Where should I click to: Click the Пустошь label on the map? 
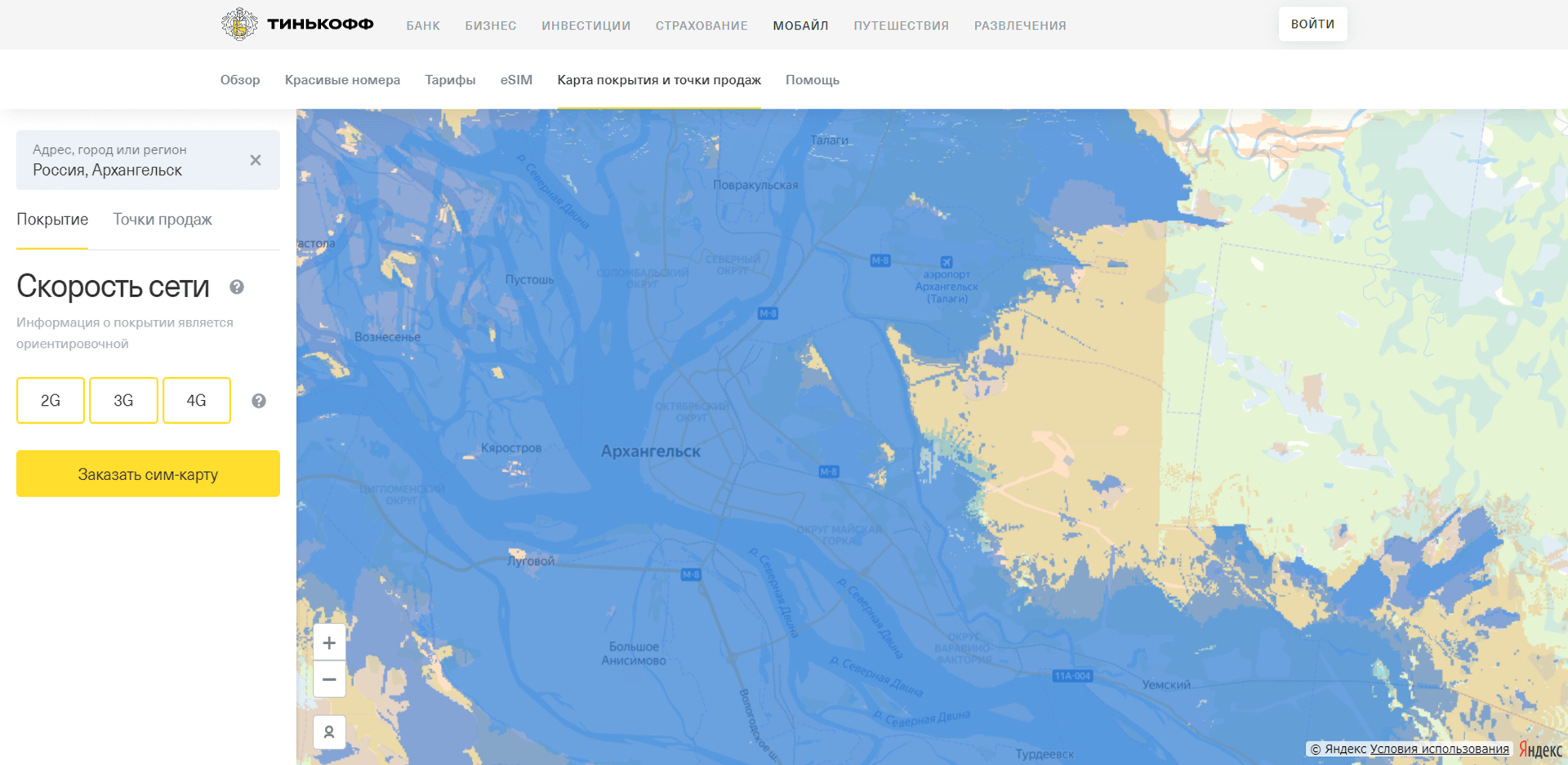point(529,279)
